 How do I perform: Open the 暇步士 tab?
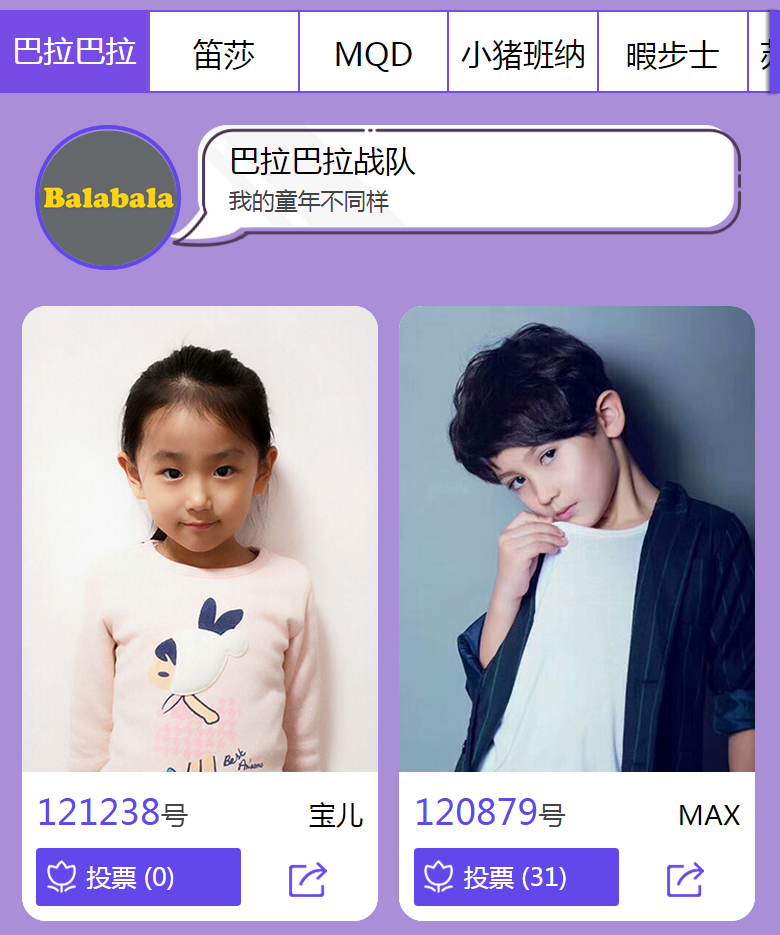(x=673, y=52)
